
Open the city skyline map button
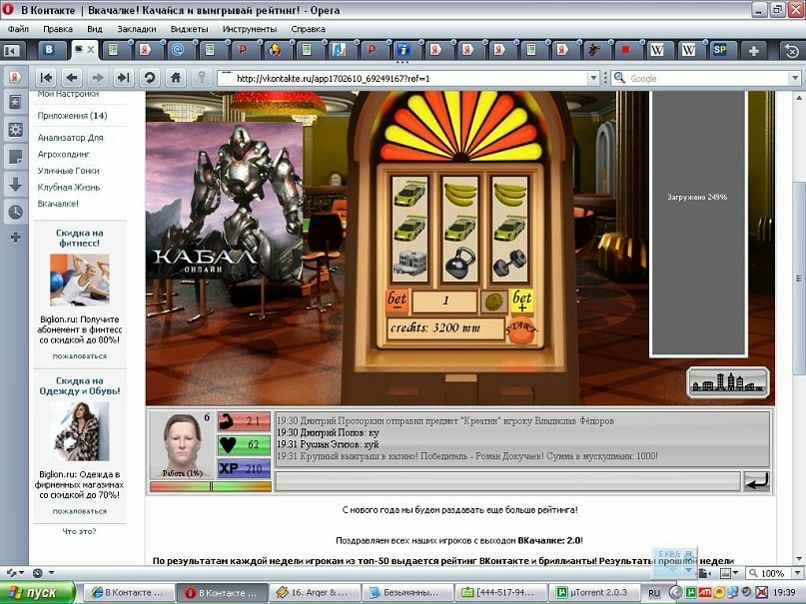(728, 382)
